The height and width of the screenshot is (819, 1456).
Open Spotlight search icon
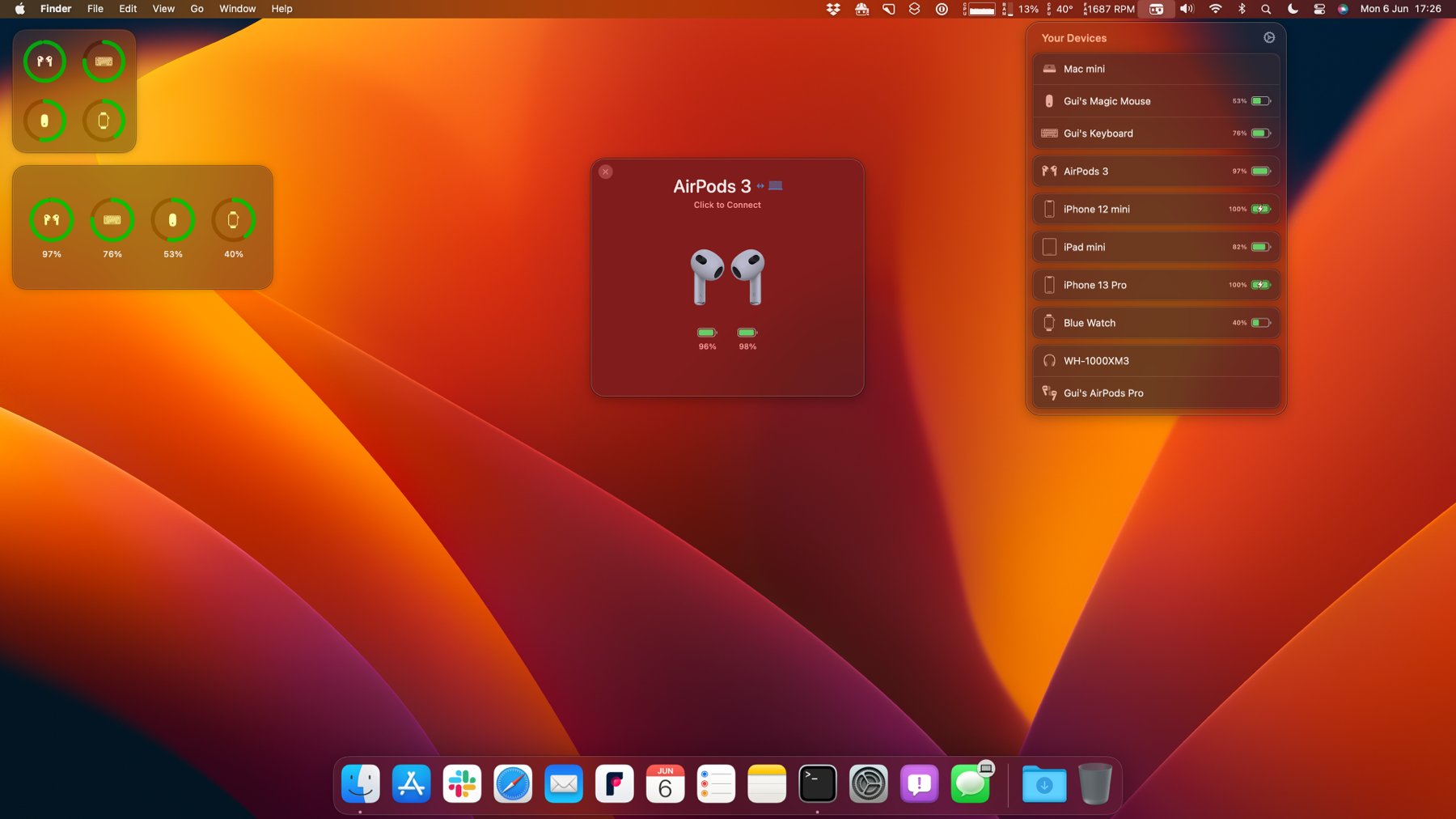[1266, 9]
